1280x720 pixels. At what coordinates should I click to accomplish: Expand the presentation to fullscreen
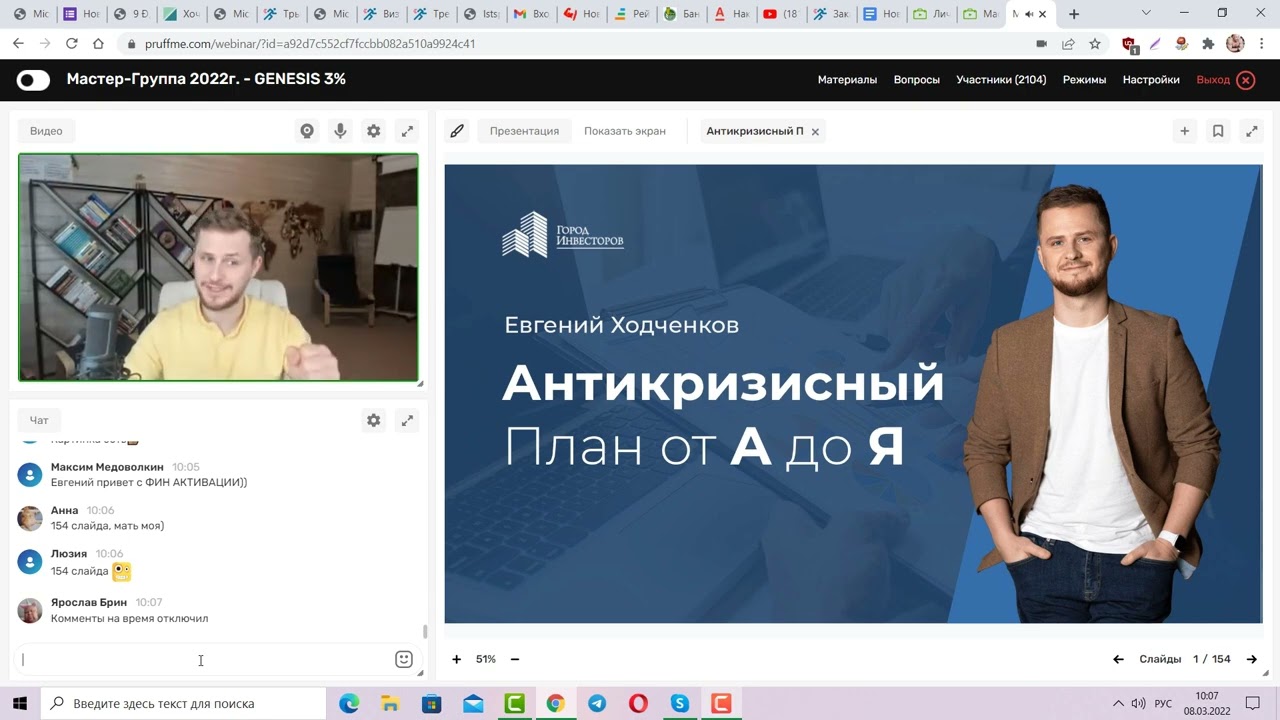pos(1252,130)
